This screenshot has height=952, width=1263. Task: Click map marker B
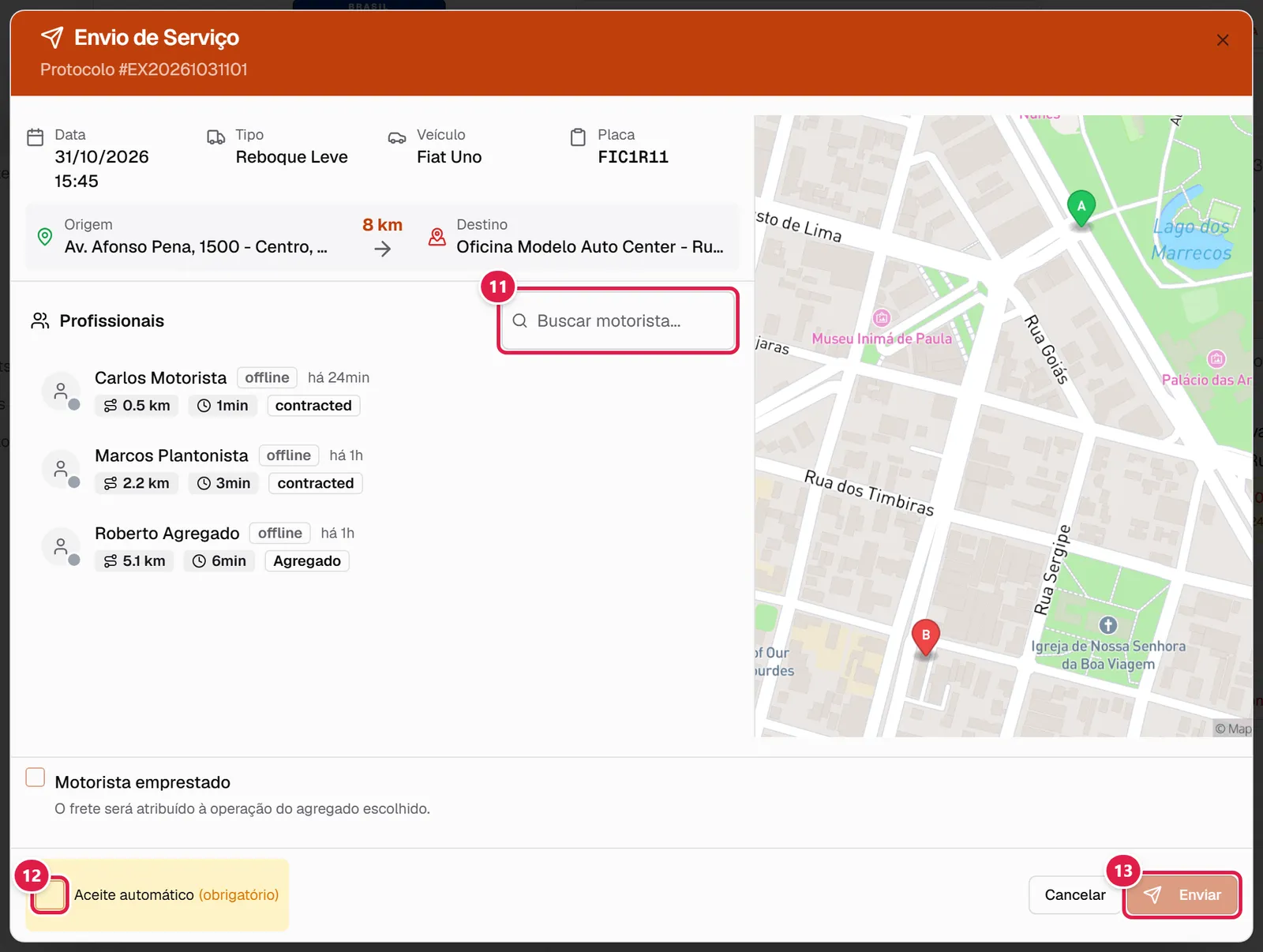tap(926, 636)
